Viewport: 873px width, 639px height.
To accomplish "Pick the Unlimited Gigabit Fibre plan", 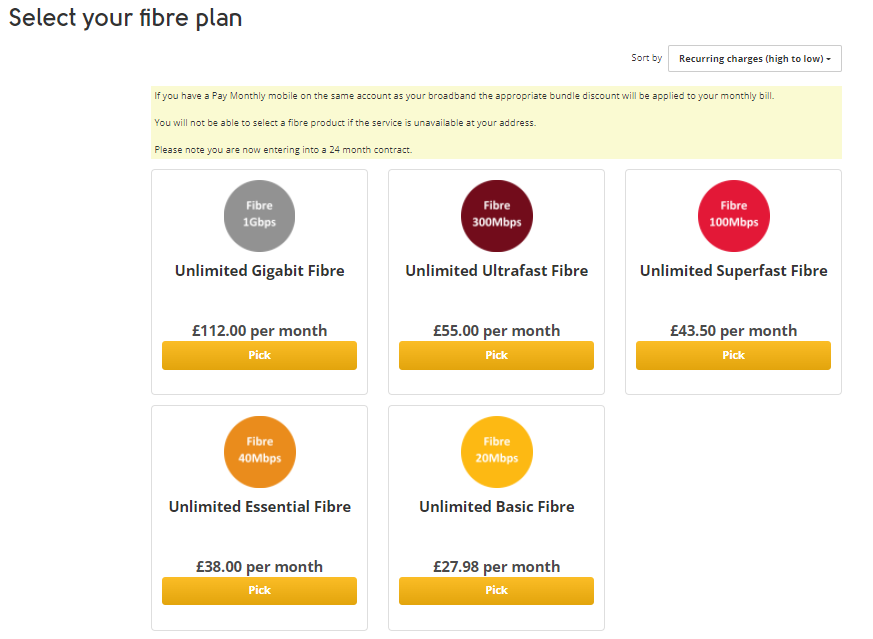I will pyautogui.click(x=259, y=355).
